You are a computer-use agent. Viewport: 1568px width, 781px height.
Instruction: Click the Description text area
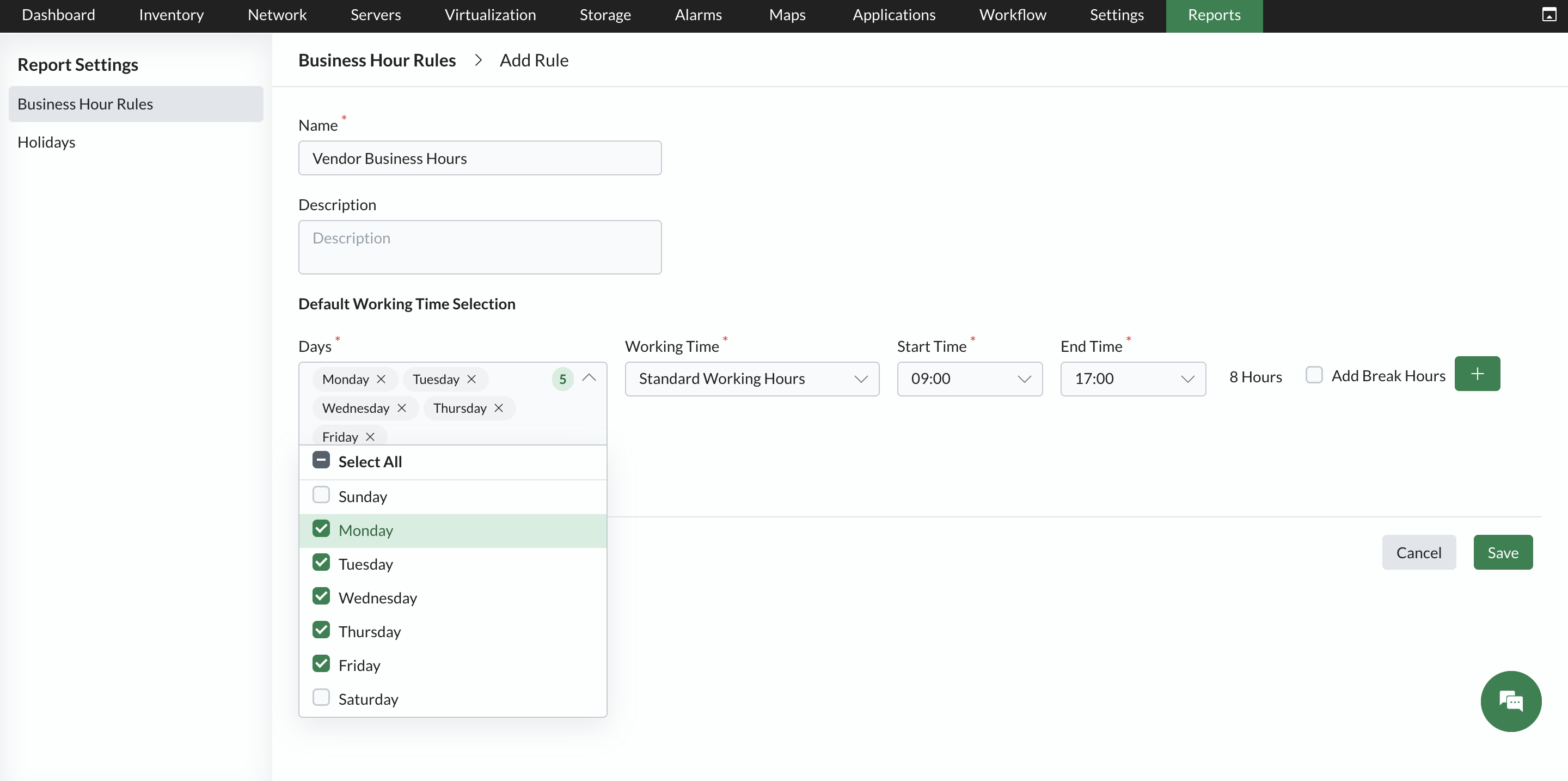click(x=480, y=247)
